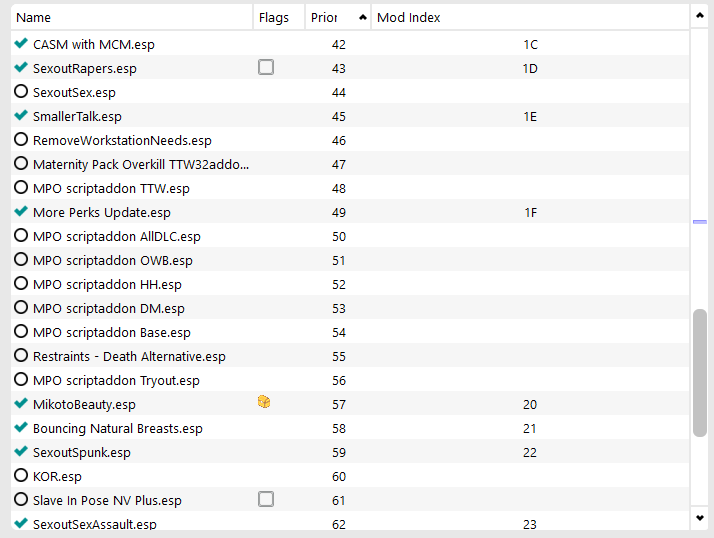Click the vertical scrollbar thumb
Viewport: 714px width, 538px height.
700,373
